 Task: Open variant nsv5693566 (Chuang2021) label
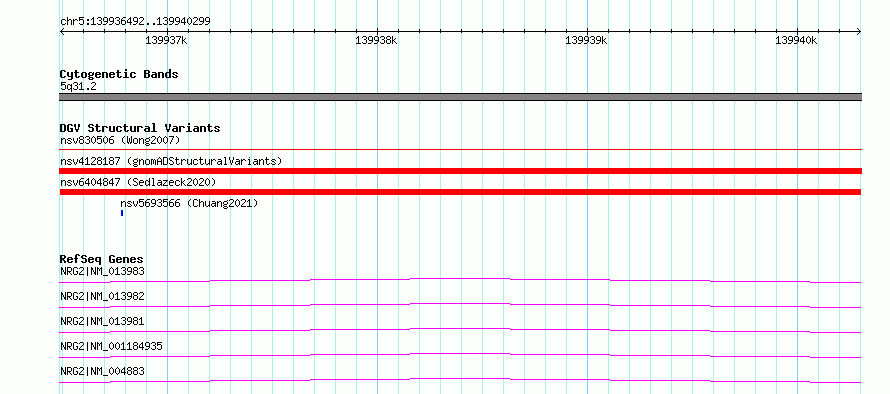pyautogui.click(x=189, y=203)
